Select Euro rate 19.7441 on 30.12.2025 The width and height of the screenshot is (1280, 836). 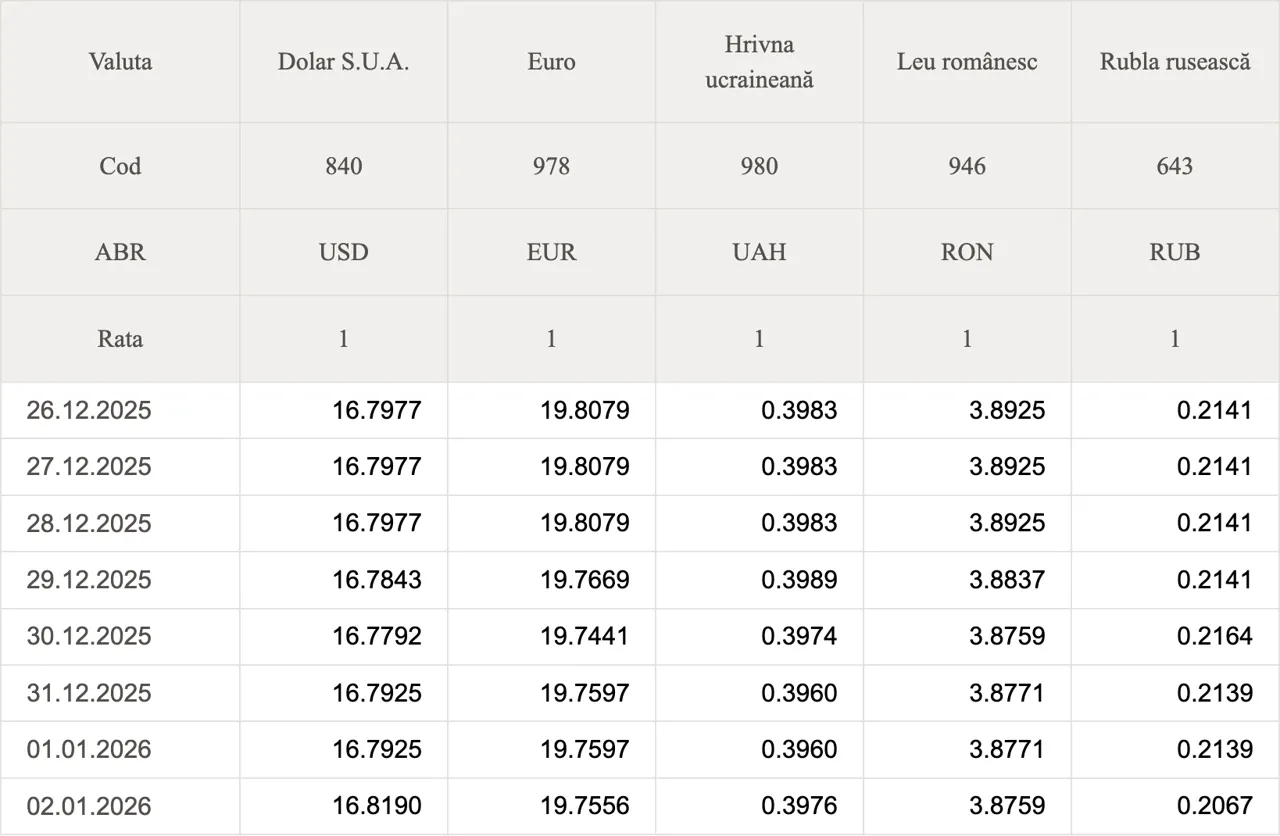pyautogui.click(x=585, y=636)
